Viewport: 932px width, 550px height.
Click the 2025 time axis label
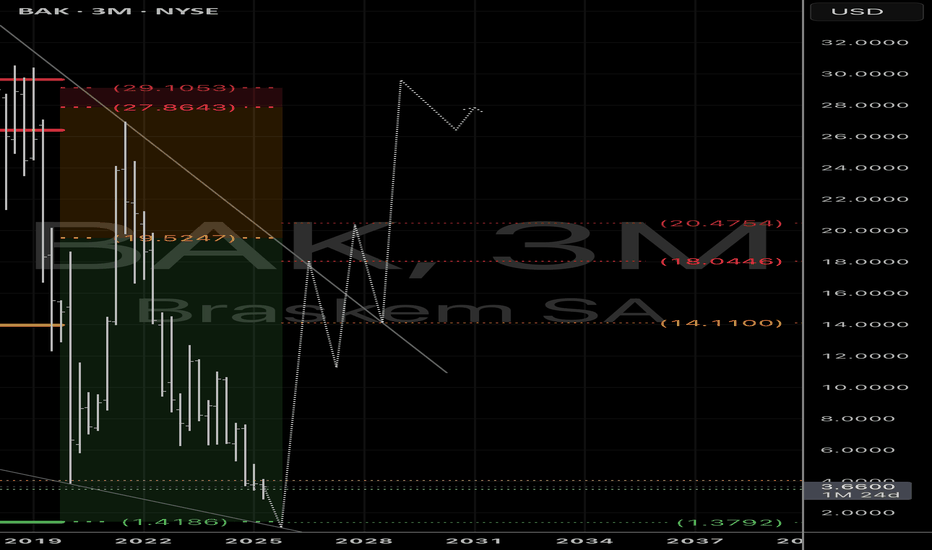coord(254,541)
